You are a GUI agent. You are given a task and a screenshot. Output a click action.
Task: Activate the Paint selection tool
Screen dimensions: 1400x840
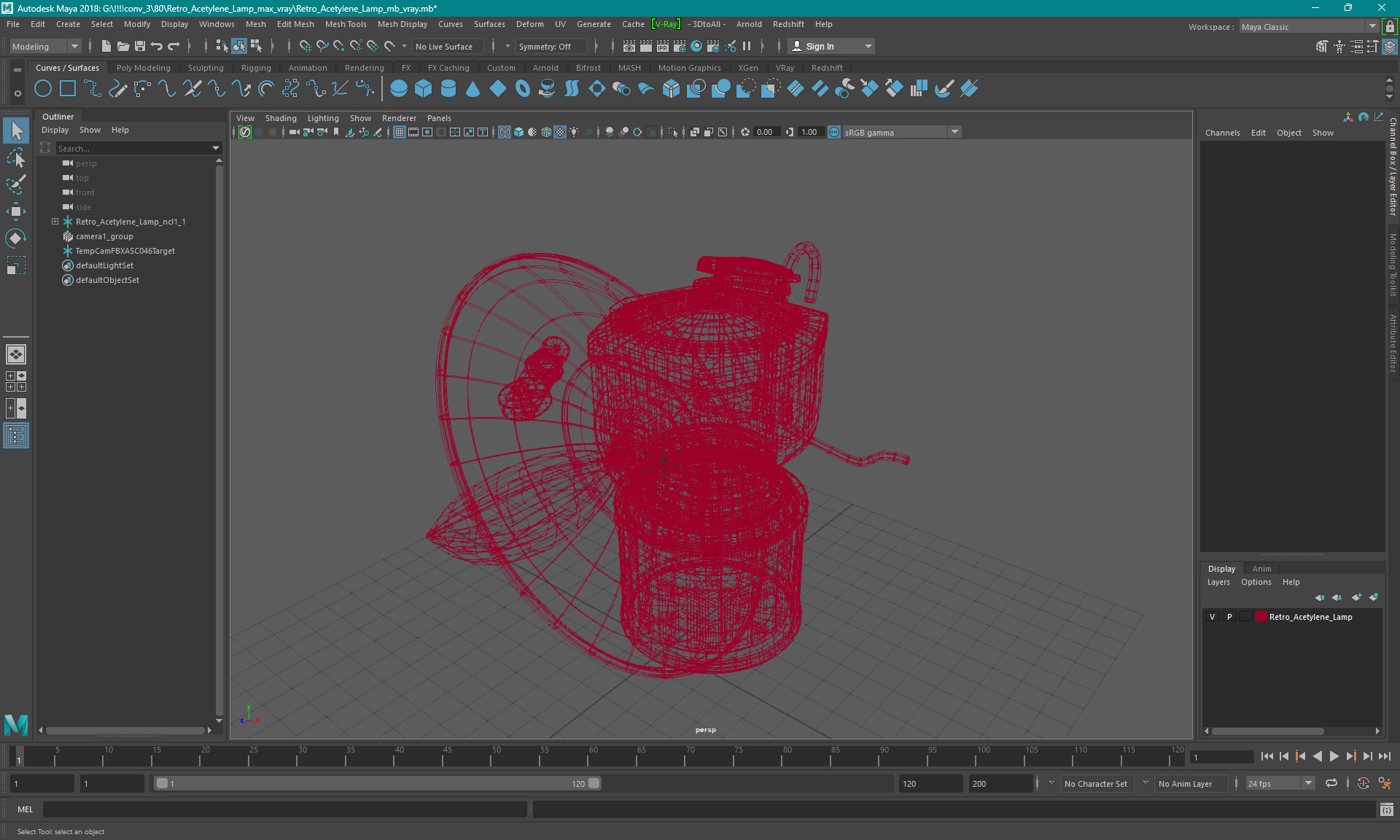point(16,184)
